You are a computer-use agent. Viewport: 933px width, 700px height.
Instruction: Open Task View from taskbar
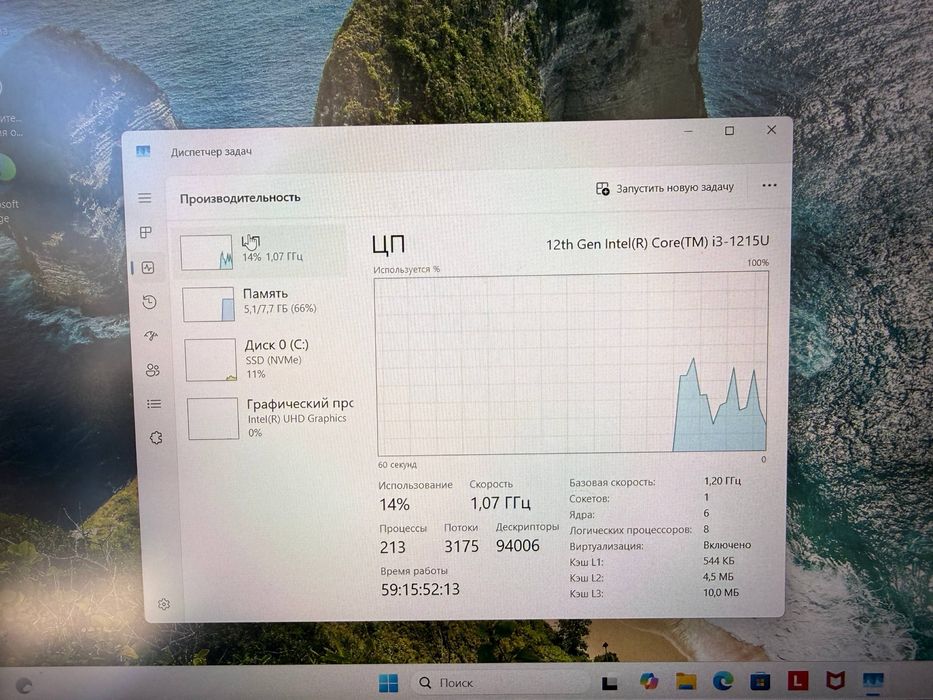coord(610,682)
